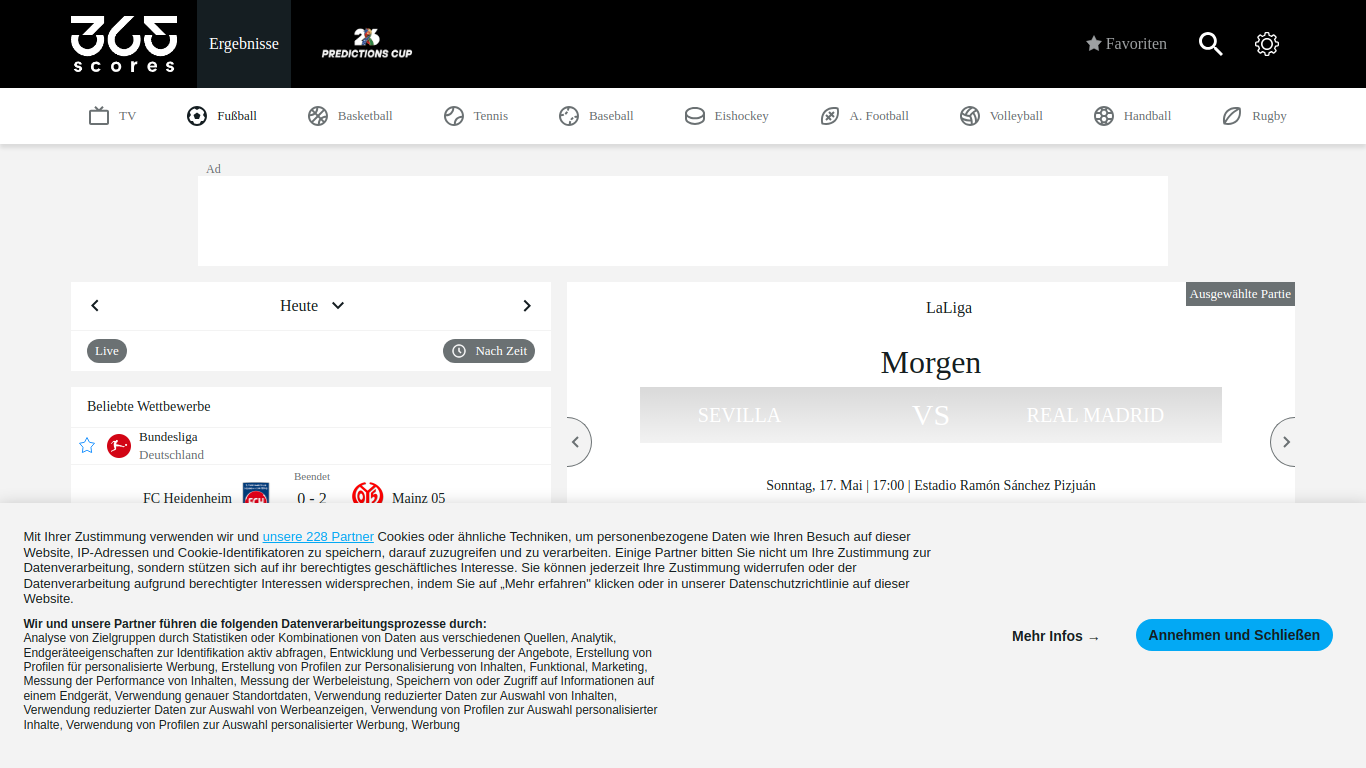Click the Tennis ball icon

coord(454,116)
